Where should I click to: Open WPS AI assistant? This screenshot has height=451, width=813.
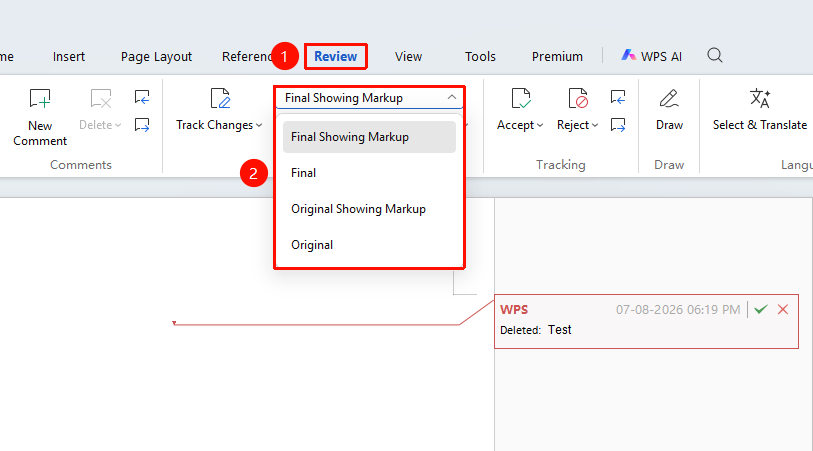(x=651, y=56)
